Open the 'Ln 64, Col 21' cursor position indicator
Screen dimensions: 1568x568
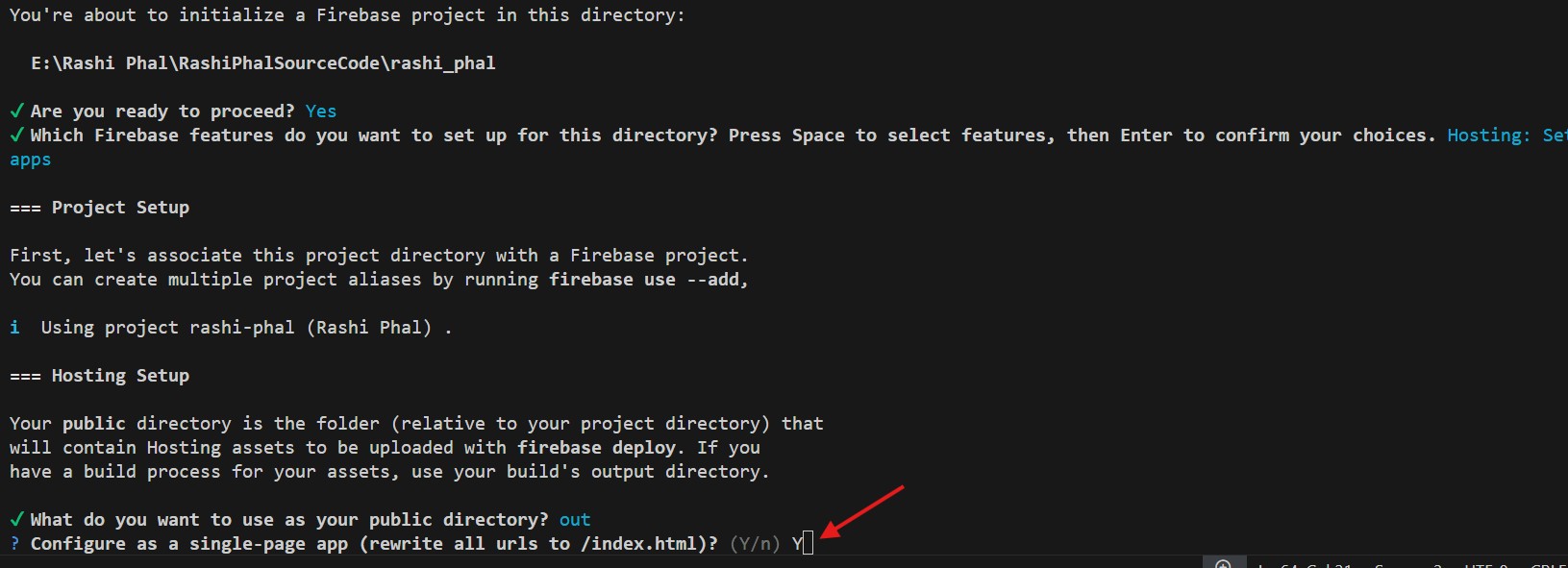(x=1303, y=565)
